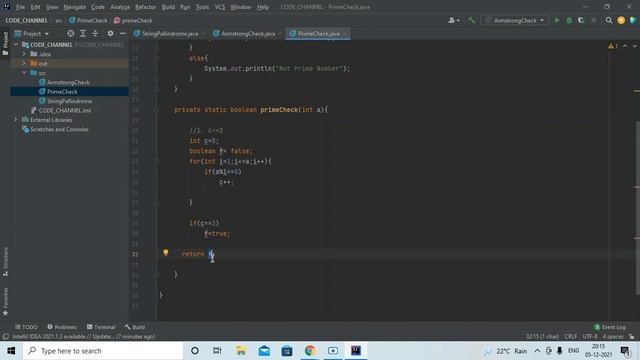Show hidden system tray icons
The height and width of the screenshot is (360, 640).
[x=537, y=351]
